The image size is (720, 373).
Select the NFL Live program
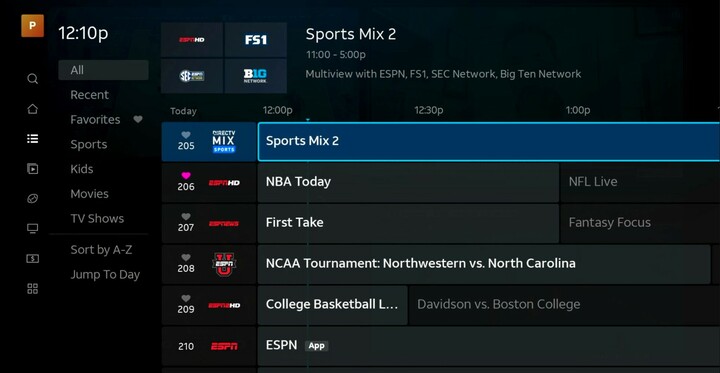click(x=640, y=182)
